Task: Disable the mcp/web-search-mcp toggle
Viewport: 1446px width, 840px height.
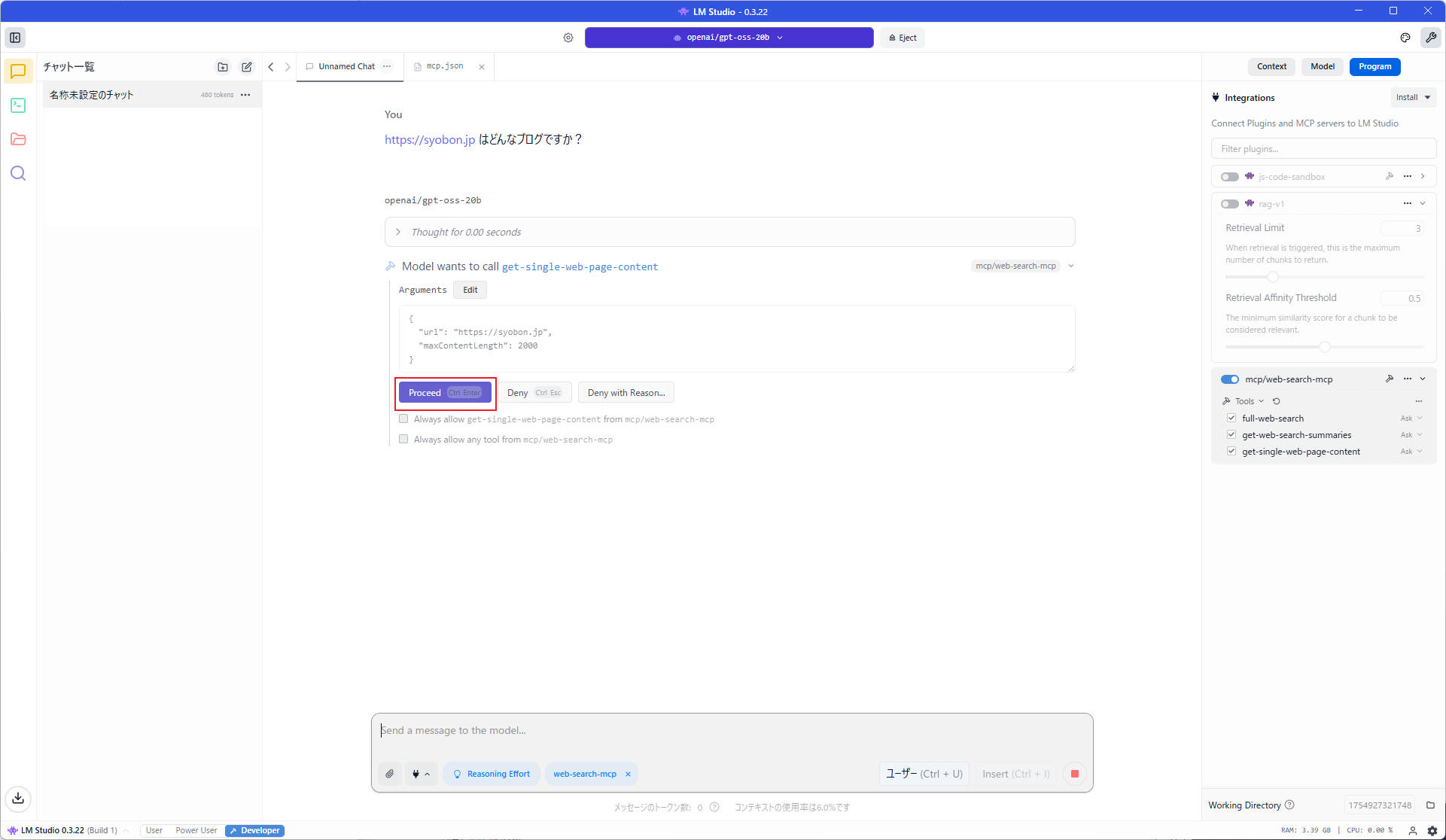Action: [x=1230, y=379]
